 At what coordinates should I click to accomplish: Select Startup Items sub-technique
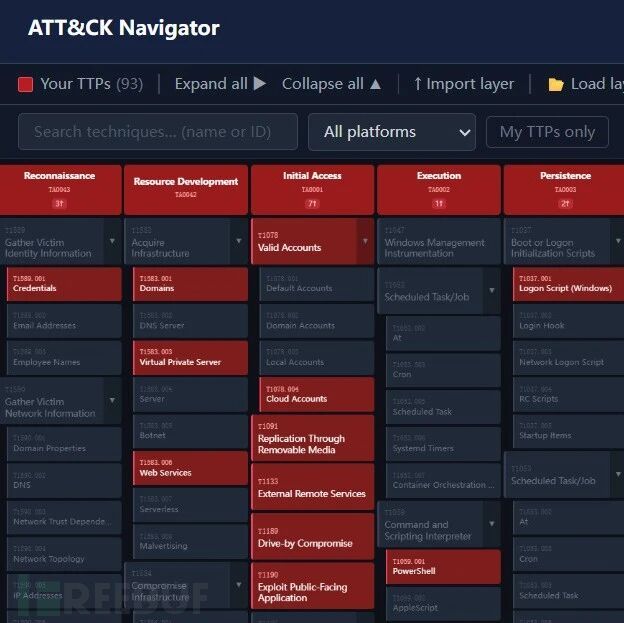coord(568,431)
